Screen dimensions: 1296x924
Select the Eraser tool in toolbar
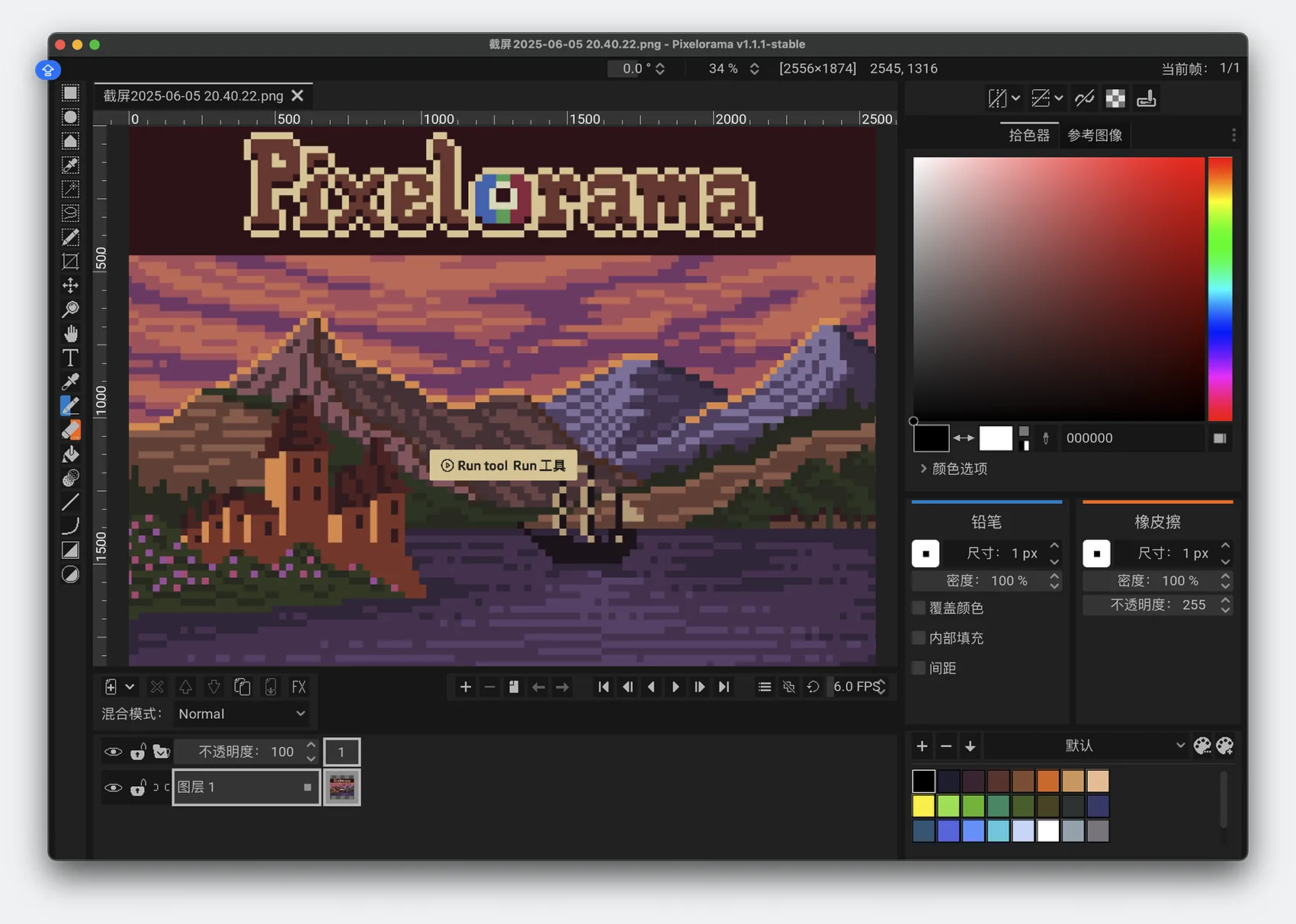[x=70, y=430]
